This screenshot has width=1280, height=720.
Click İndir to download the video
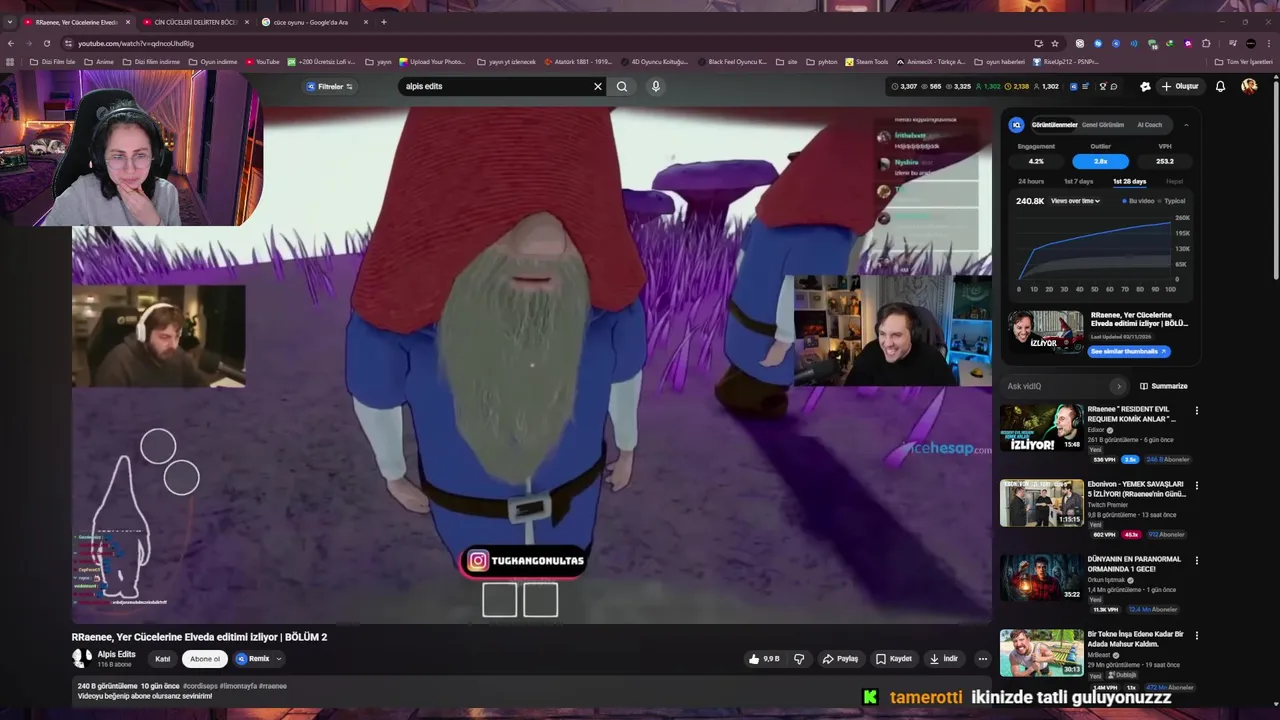(x=944, y=659)
